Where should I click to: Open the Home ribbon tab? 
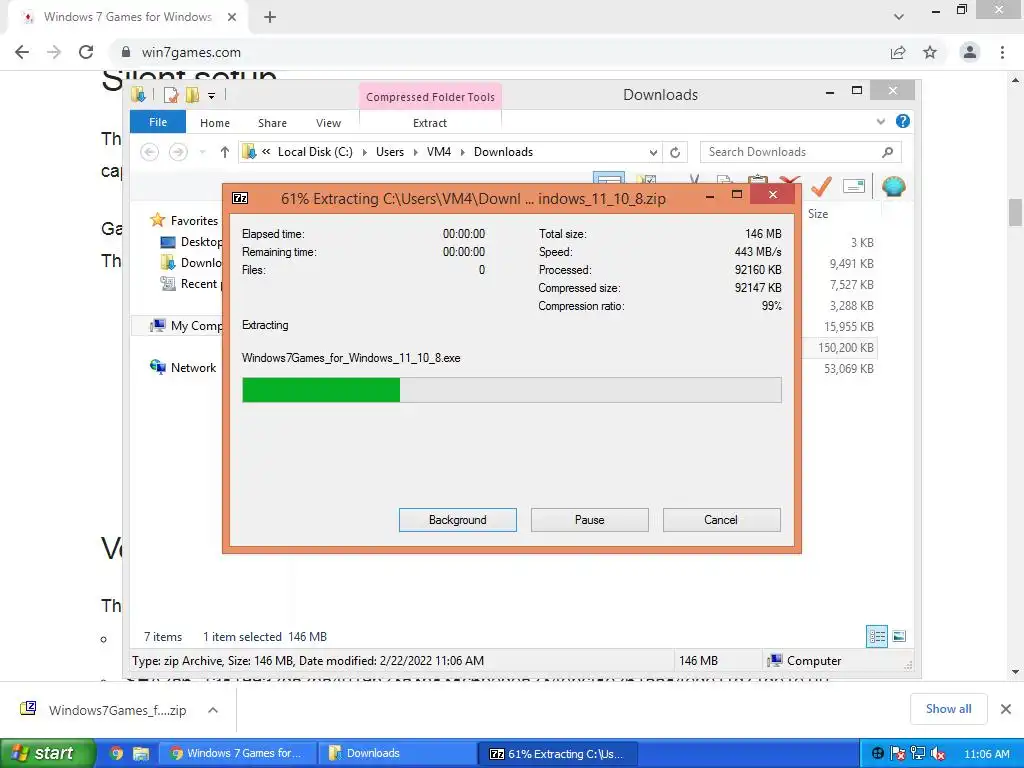215,123
